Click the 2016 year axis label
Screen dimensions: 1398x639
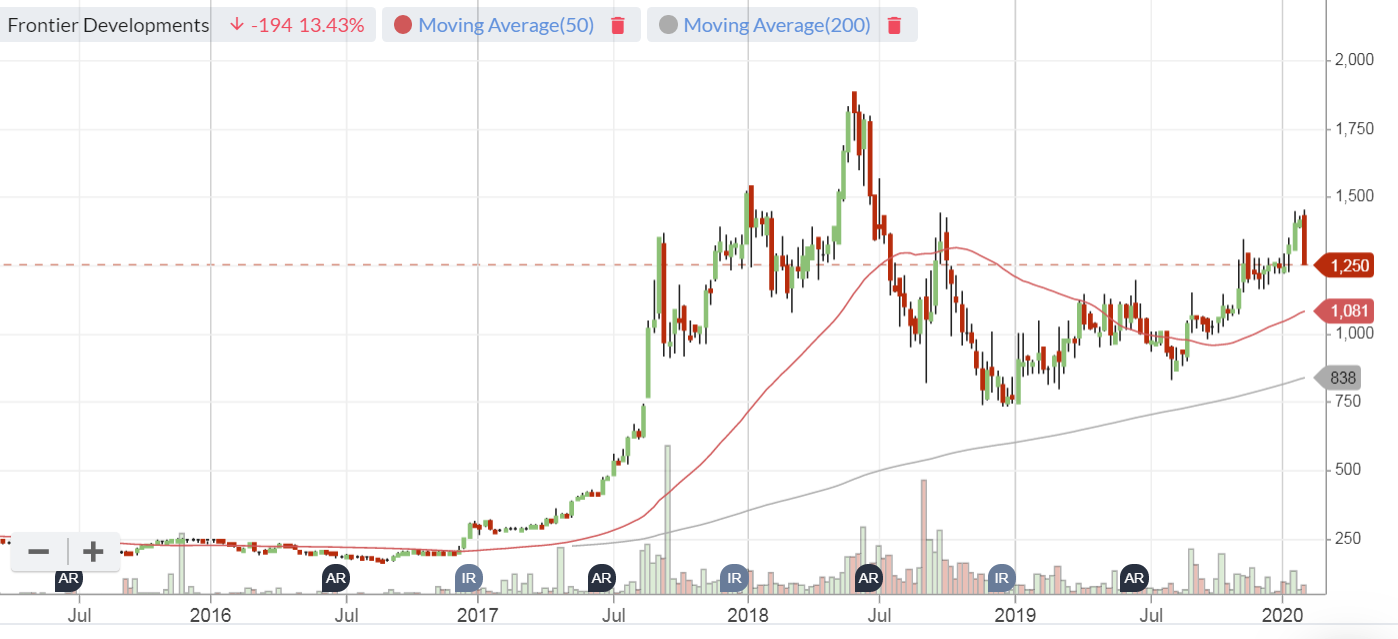click(211, 613)
